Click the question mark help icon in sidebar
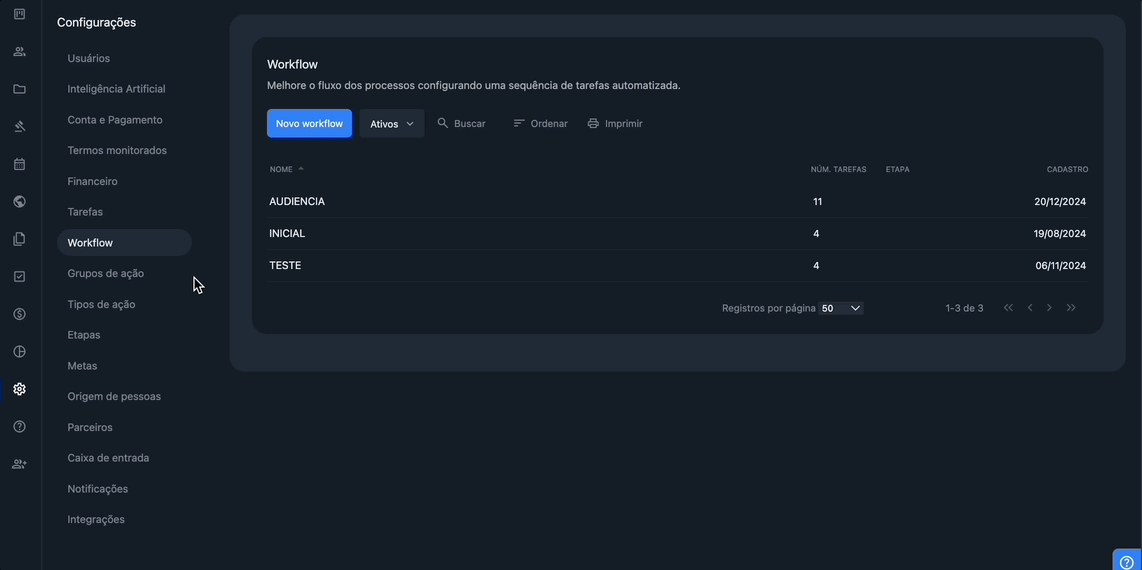Image resolution: width=1142 pixels, height=570 pixels. 20,427
